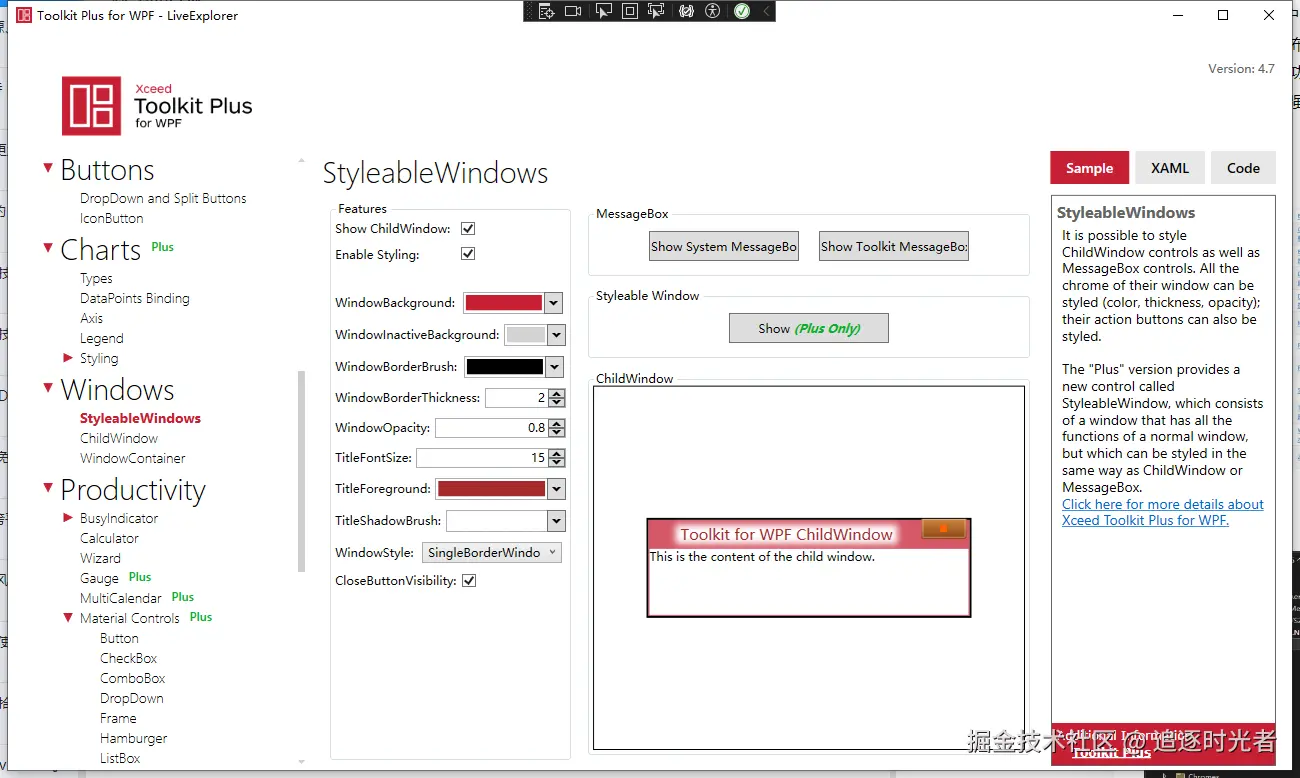Viewport: 1300px width, 778px height.
Task: Select the Types item under Charts
Action: (x=96, y=278)
